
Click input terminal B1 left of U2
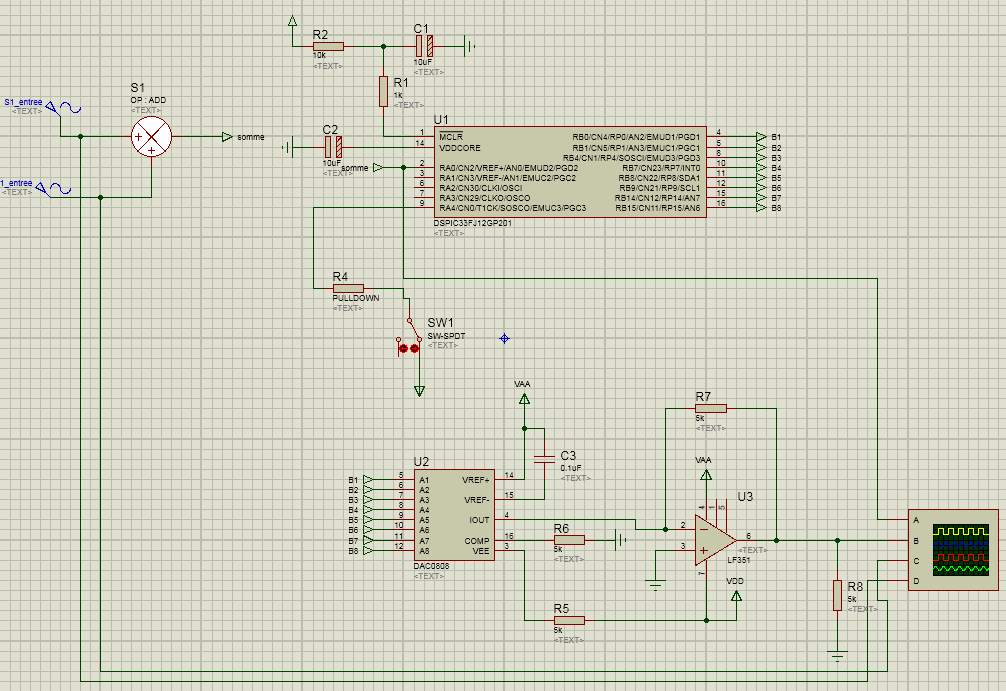tap(368, 479)
